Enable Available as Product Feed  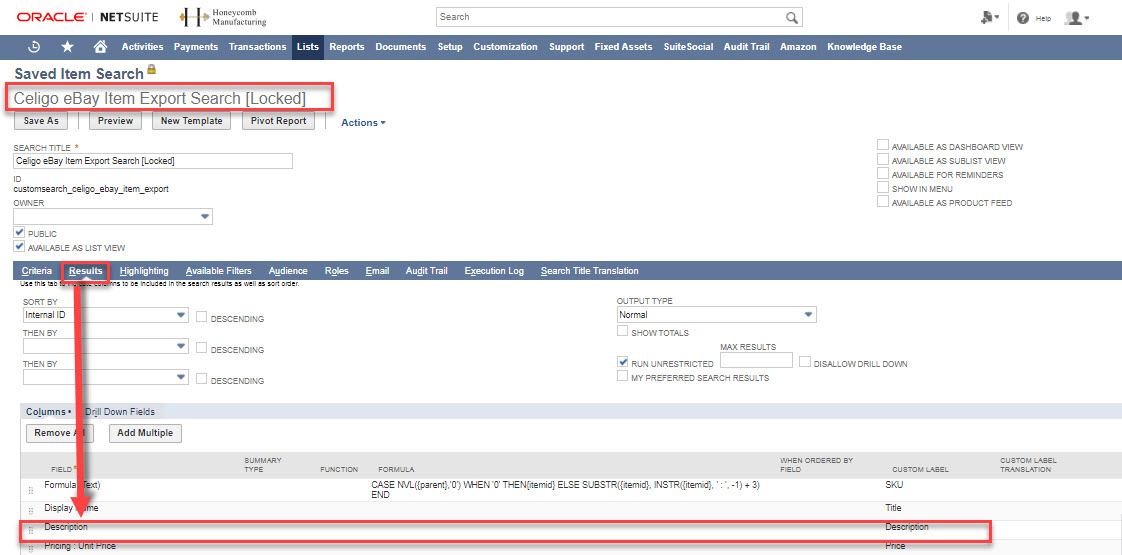point(883,202)
